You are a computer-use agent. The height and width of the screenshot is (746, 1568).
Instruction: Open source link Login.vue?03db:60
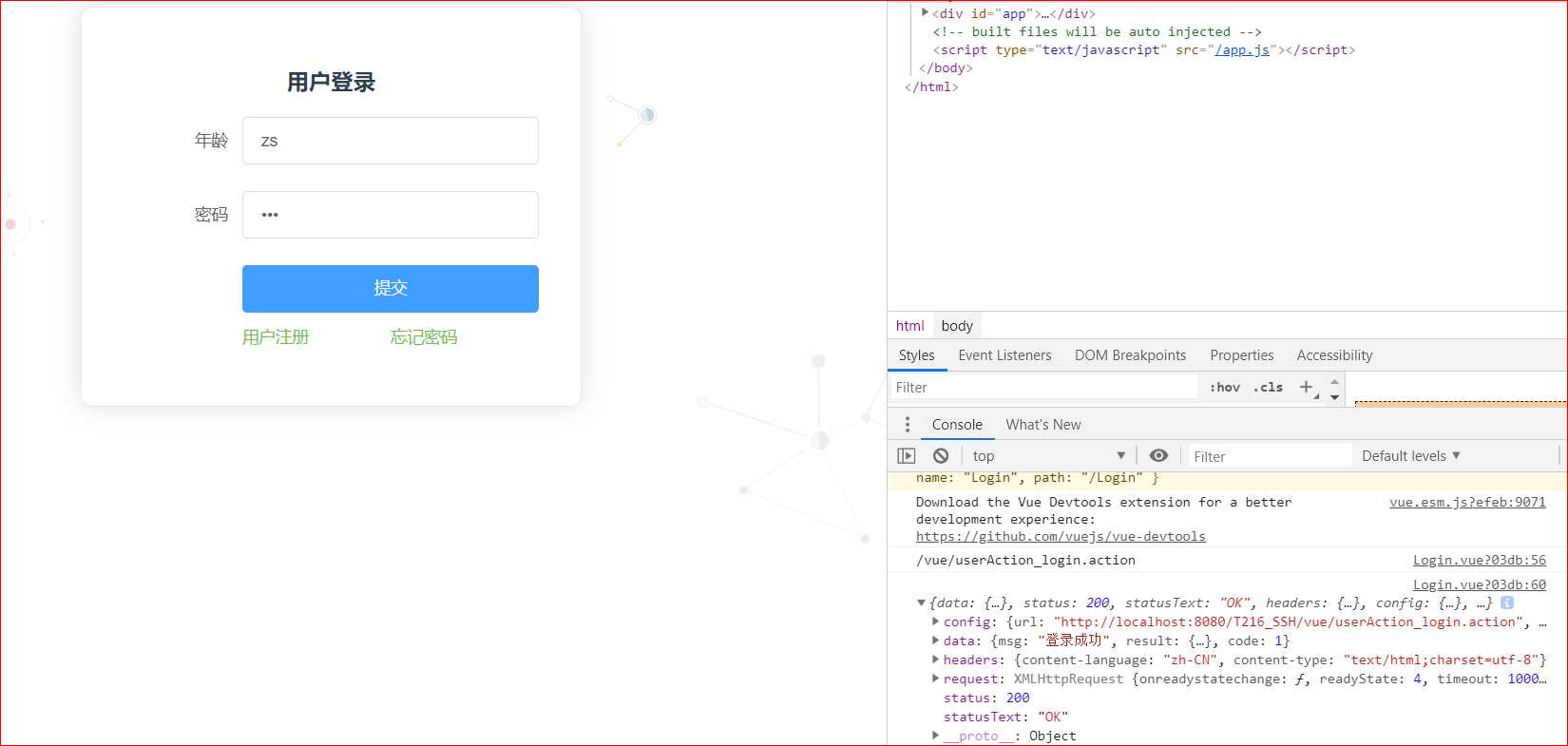tap(1480, 584)
